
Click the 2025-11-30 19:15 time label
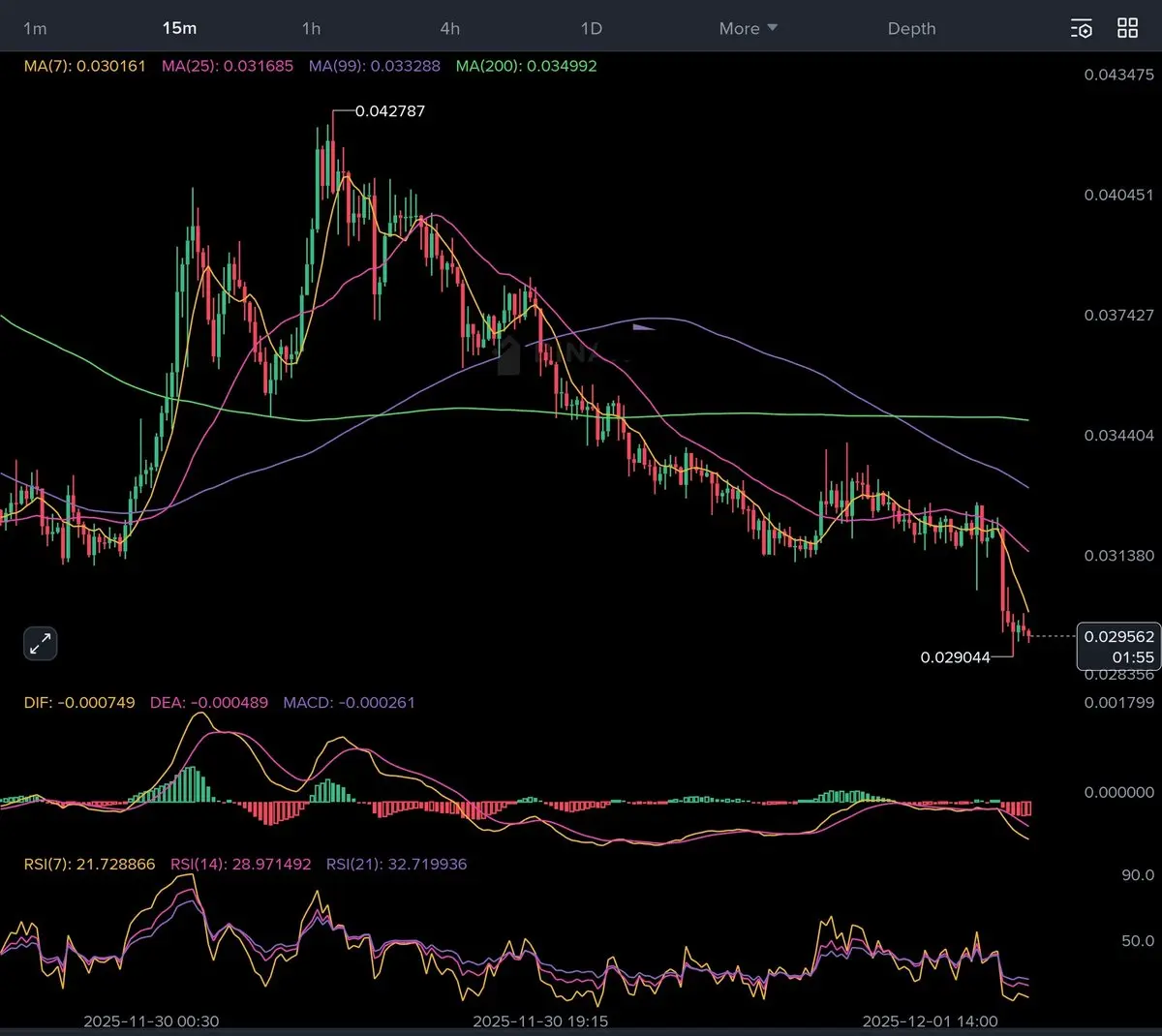(x=540, y=1021)
